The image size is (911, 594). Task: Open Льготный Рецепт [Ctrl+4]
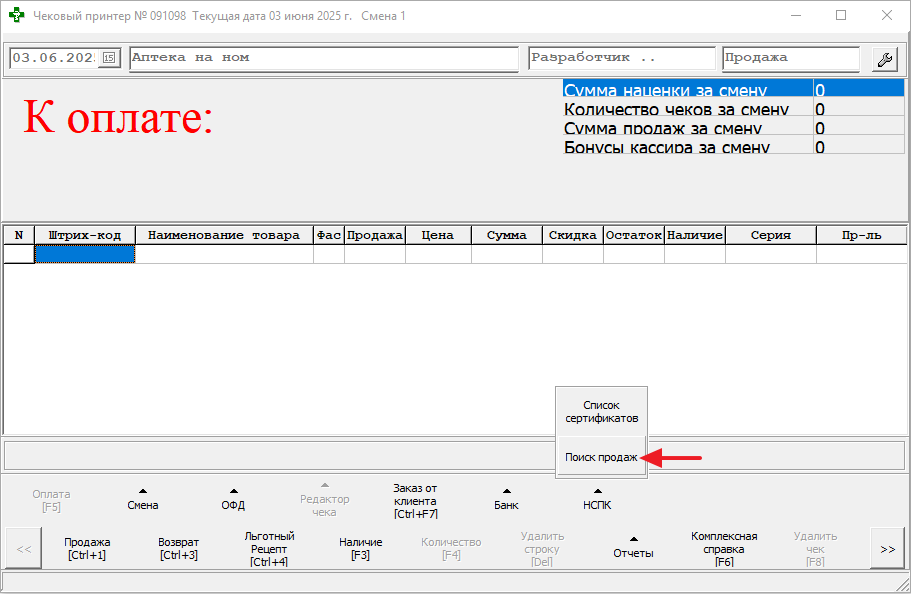[x=269, y=548]
